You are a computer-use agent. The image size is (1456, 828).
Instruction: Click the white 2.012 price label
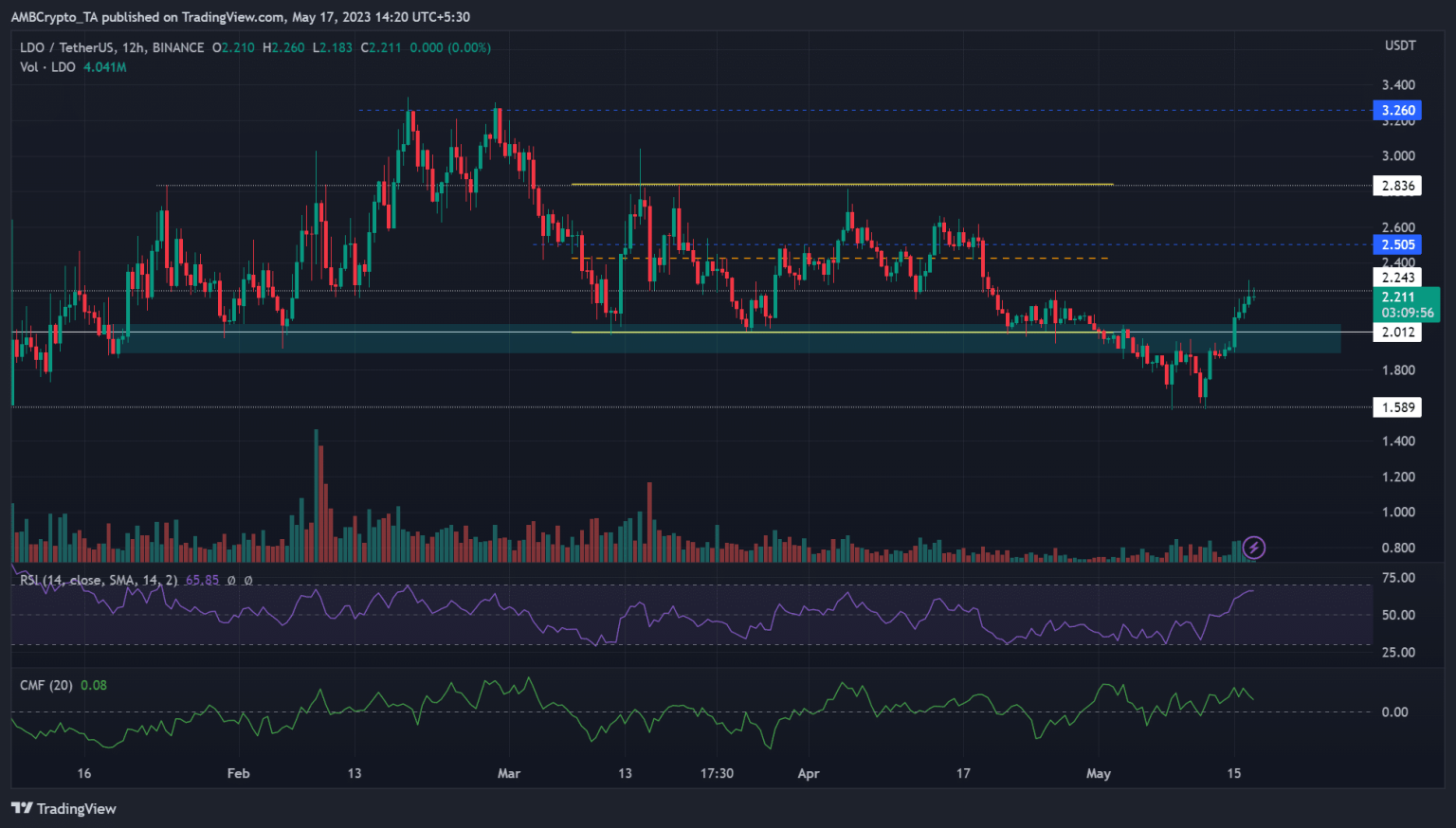click(x=1397, y=333)
